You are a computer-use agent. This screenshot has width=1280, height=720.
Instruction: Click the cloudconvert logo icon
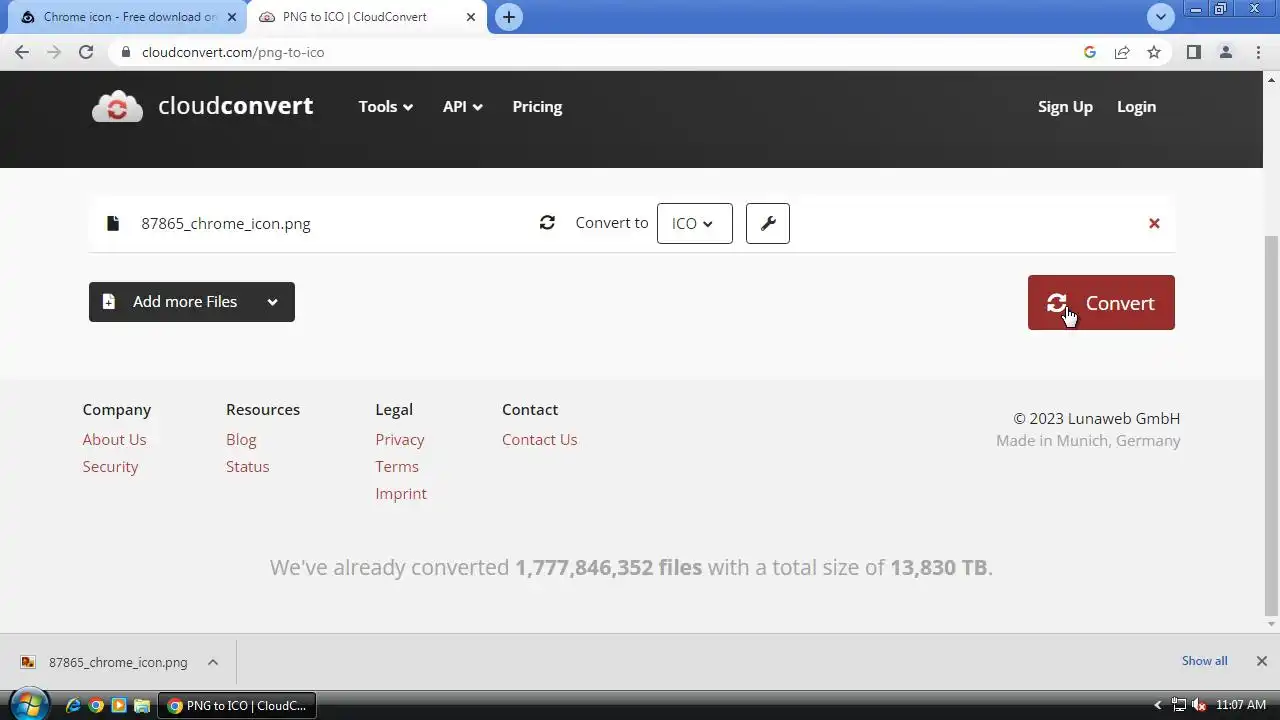tap(117, 106)
